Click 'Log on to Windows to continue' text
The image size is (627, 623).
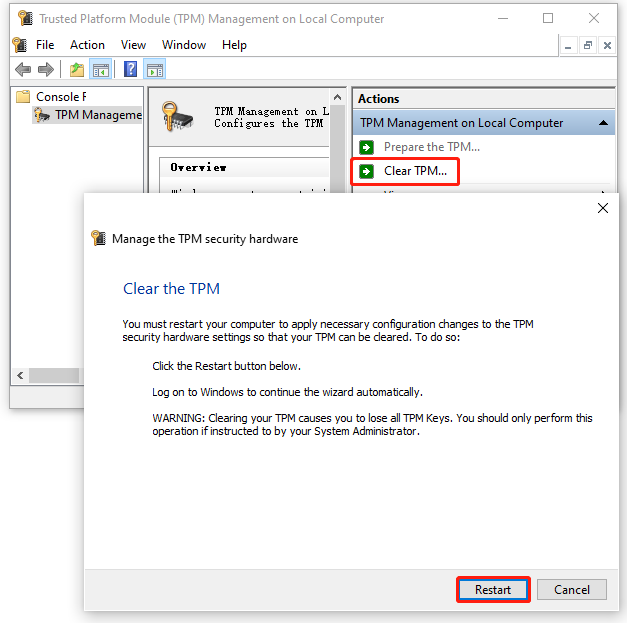287,392
